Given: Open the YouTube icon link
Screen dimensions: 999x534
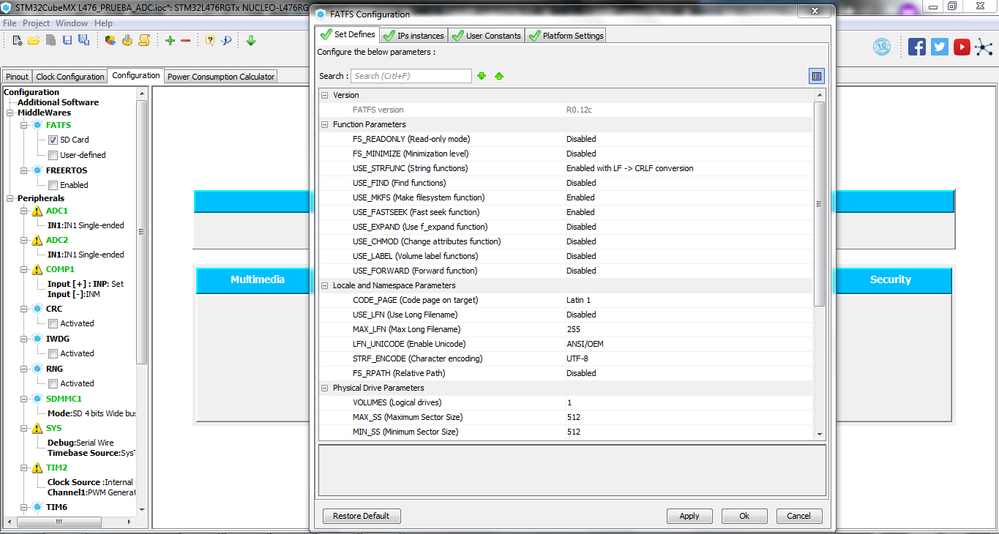Looking at the screenshot, I should (961, 47).
